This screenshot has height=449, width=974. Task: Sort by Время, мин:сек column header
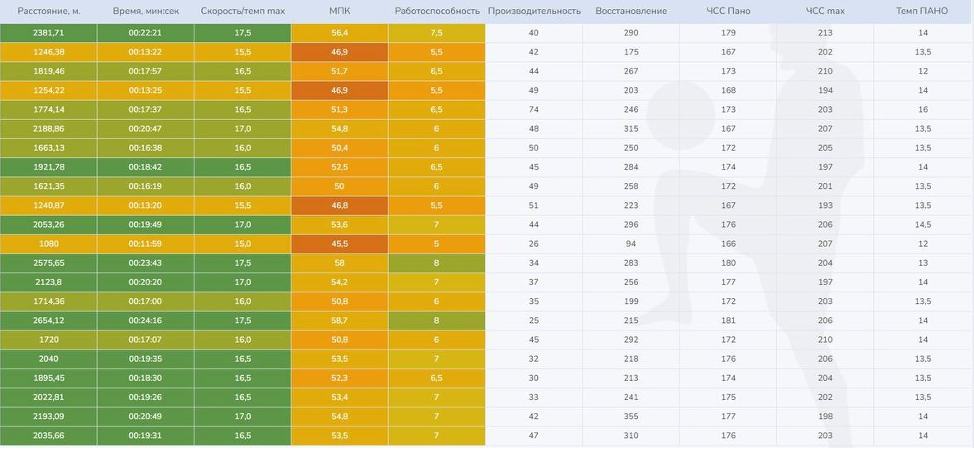coord(145,10)
